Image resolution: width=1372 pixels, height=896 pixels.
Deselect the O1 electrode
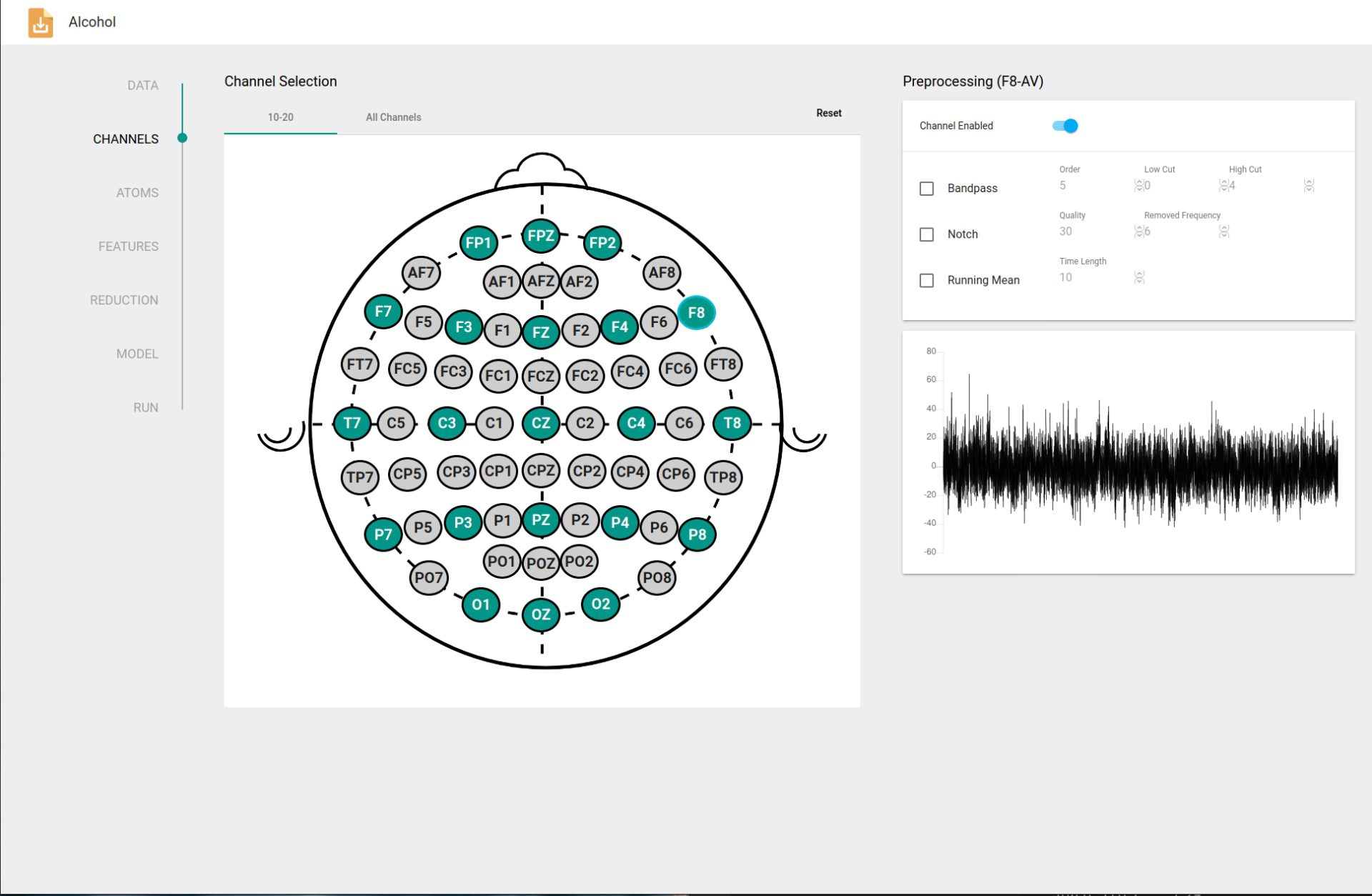point(480,604)
